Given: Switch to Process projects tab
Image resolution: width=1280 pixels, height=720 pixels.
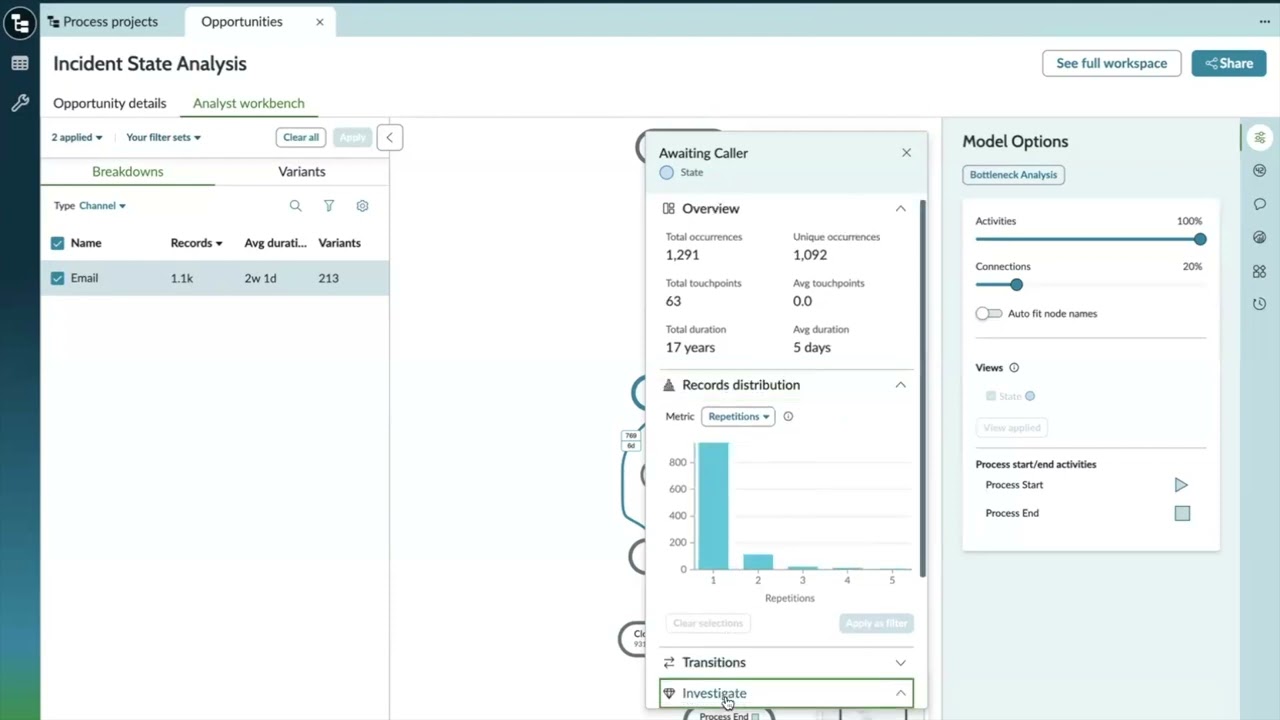Looking at the screenshot, I should point(103,22).
